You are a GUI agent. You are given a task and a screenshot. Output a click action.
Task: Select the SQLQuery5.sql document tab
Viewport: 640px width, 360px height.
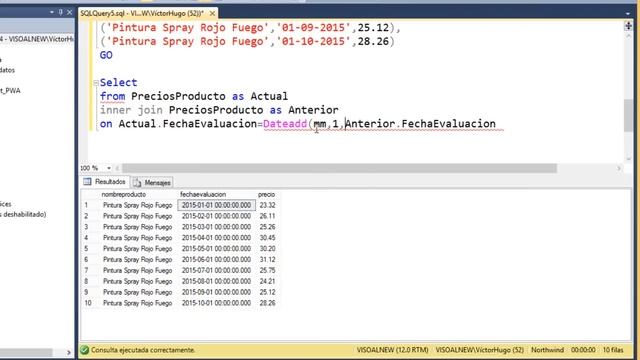[x=142, y=13]
